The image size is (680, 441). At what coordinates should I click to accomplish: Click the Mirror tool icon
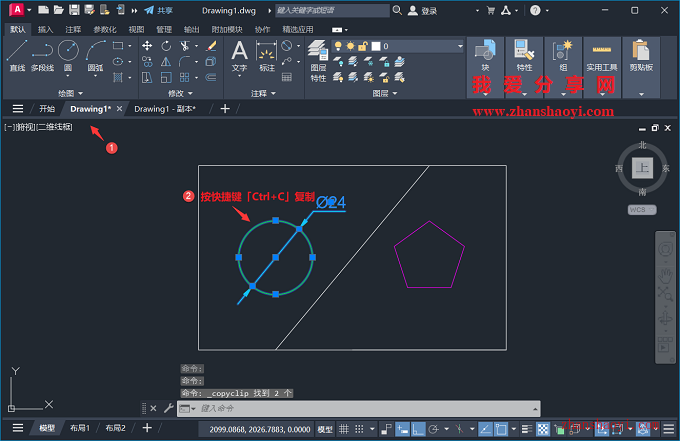(166, 62)
